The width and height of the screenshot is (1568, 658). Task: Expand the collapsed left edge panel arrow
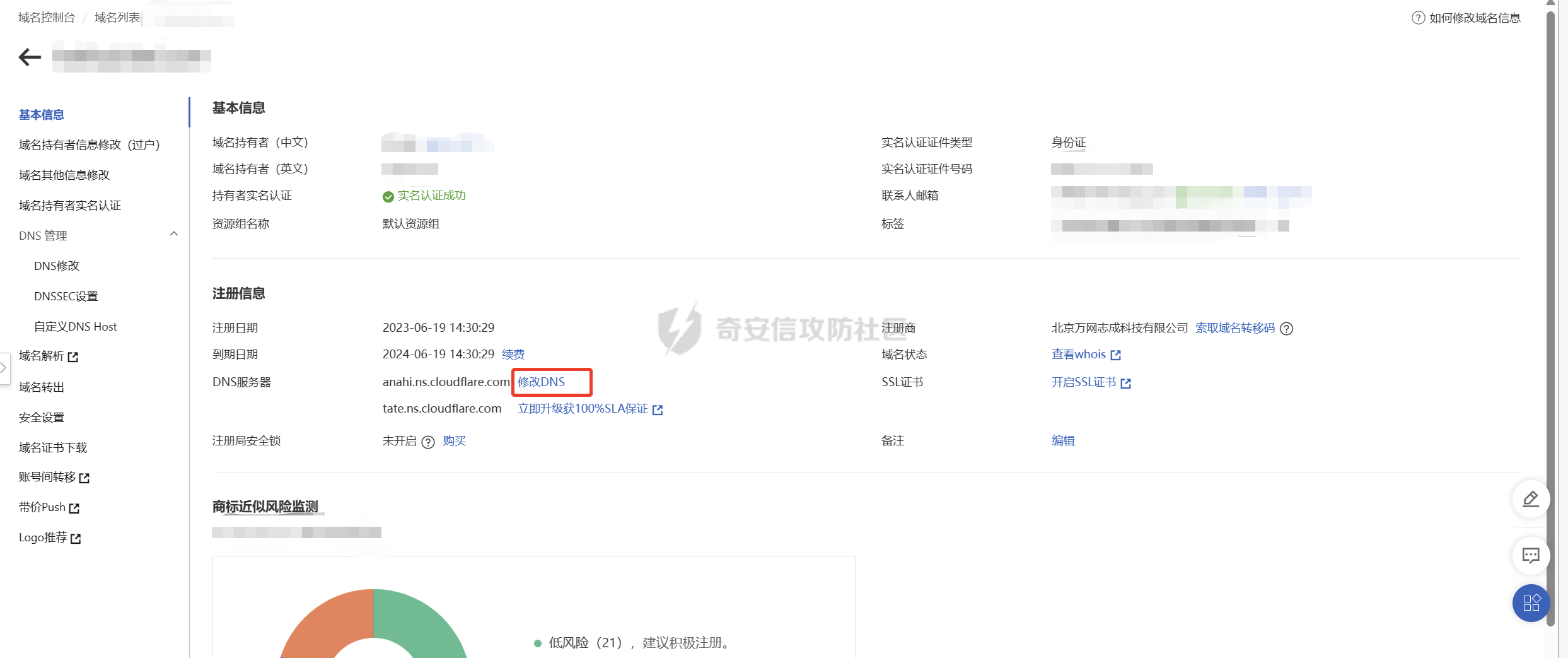(x=4, y=367)
